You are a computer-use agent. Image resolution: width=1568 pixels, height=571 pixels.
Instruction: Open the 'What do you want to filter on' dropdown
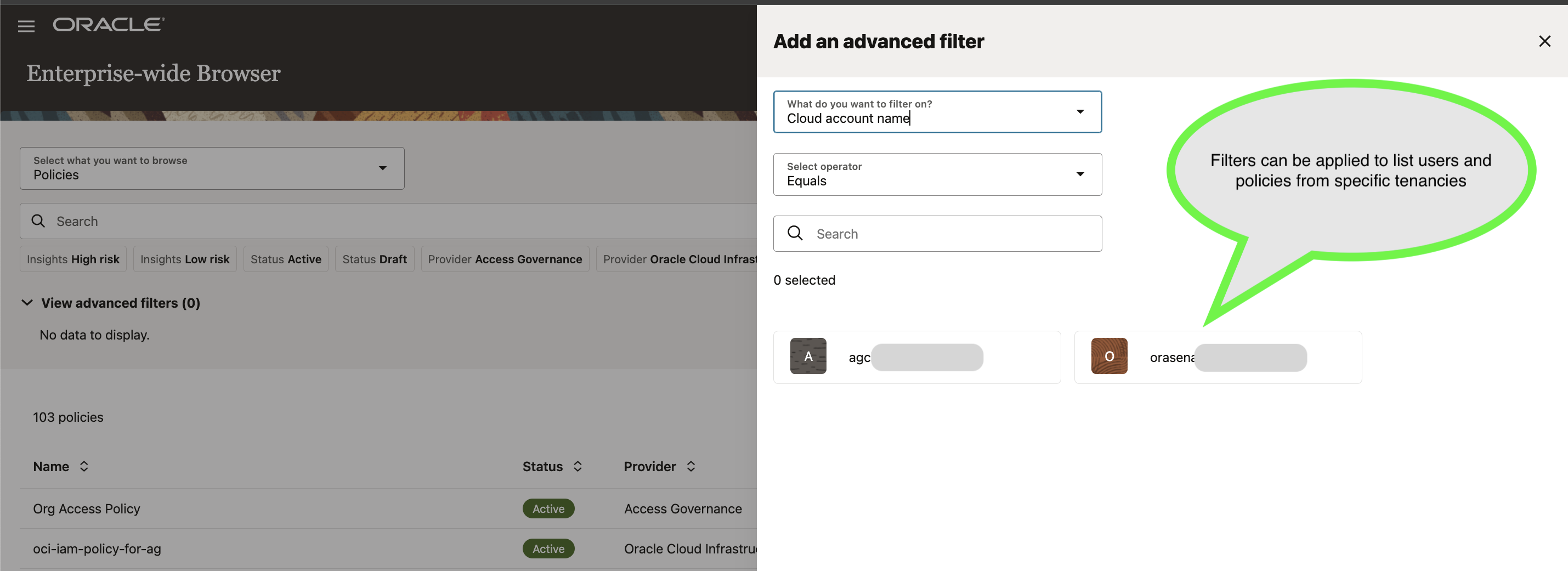point(937,112)
